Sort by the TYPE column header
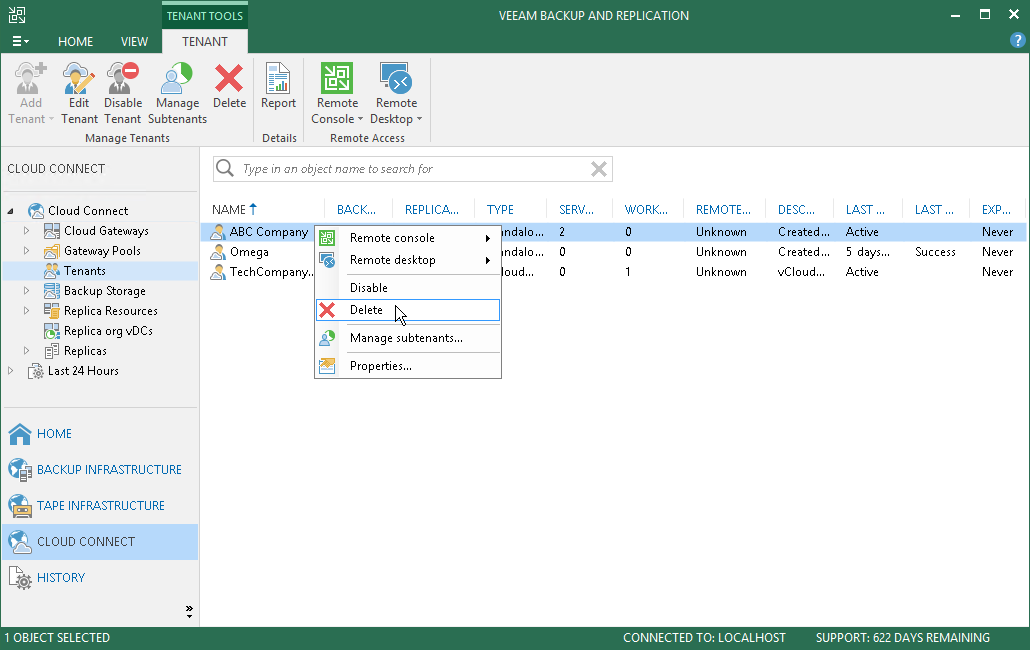 [x=501, y=209]
